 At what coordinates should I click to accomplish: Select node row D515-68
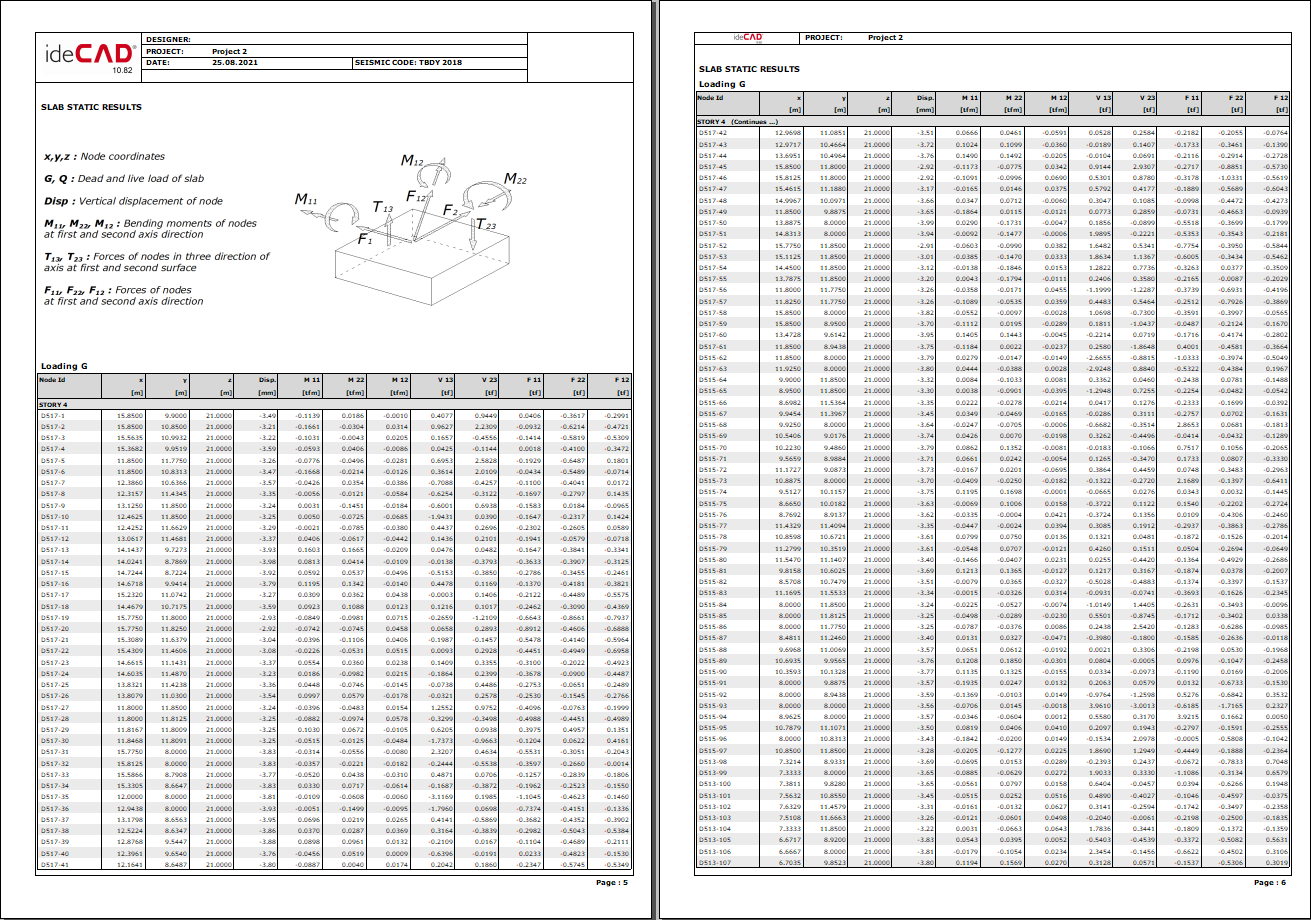[994, 424]
